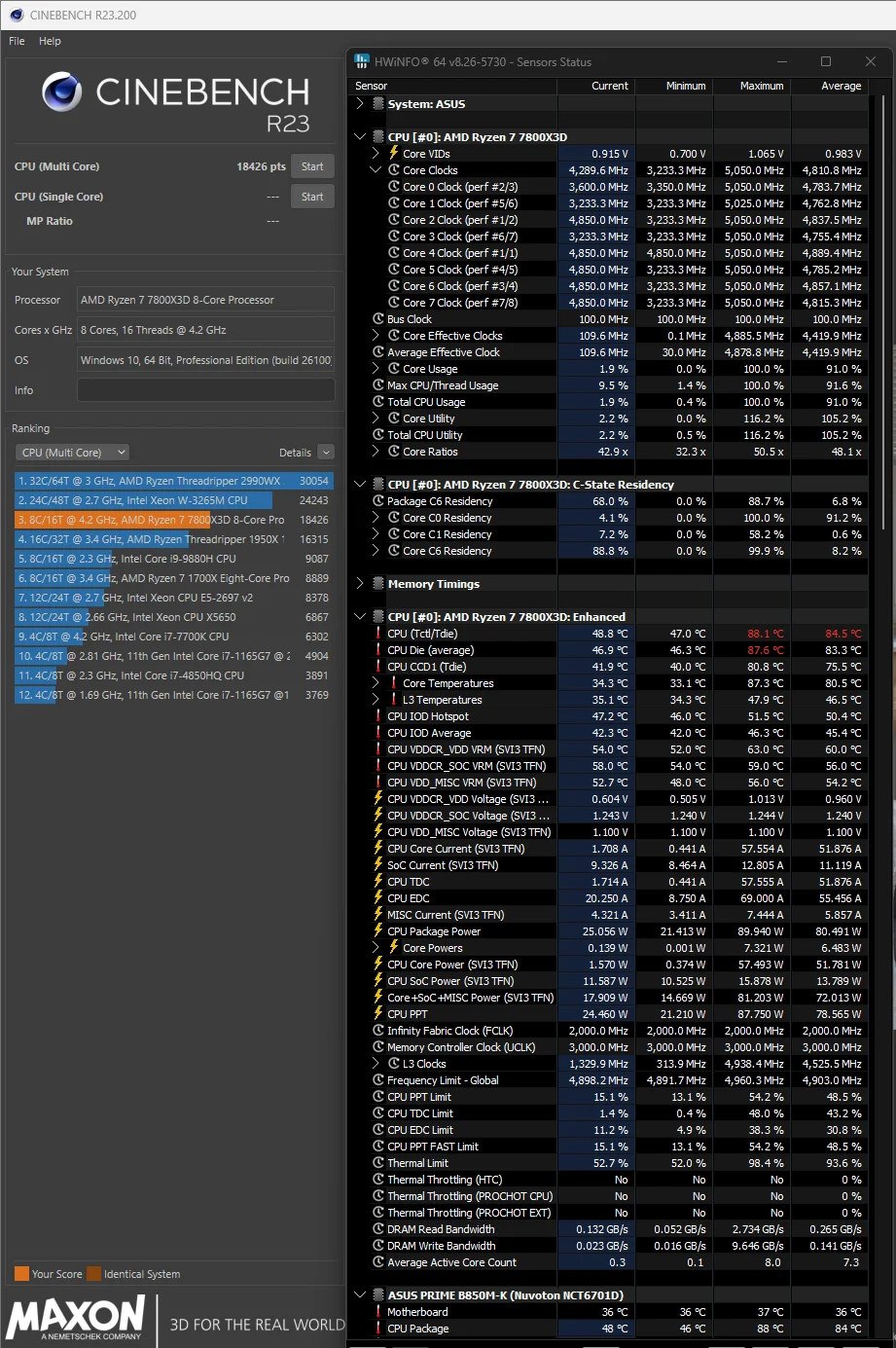Select the Threadripper 2990WX ranking entry
Screen dimensions: 896x1348
click(x=173, y=481)
